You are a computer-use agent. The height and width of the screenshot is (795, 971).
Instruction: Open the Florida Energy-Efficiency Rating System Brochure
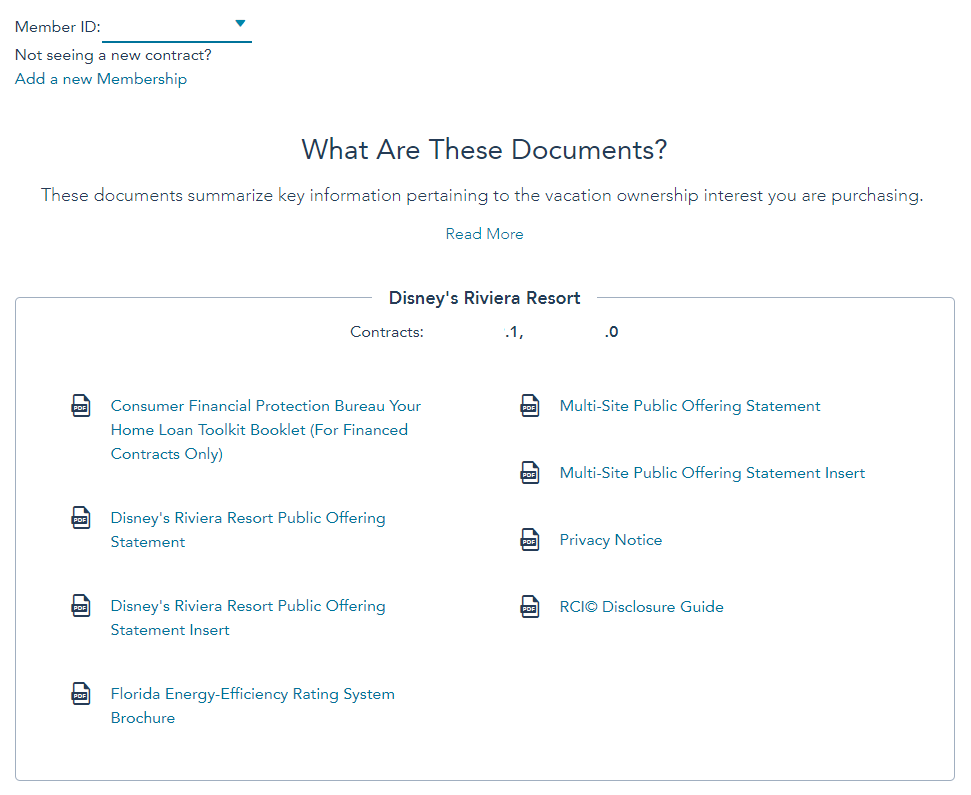pyautogui.click(x=252, y=705)
